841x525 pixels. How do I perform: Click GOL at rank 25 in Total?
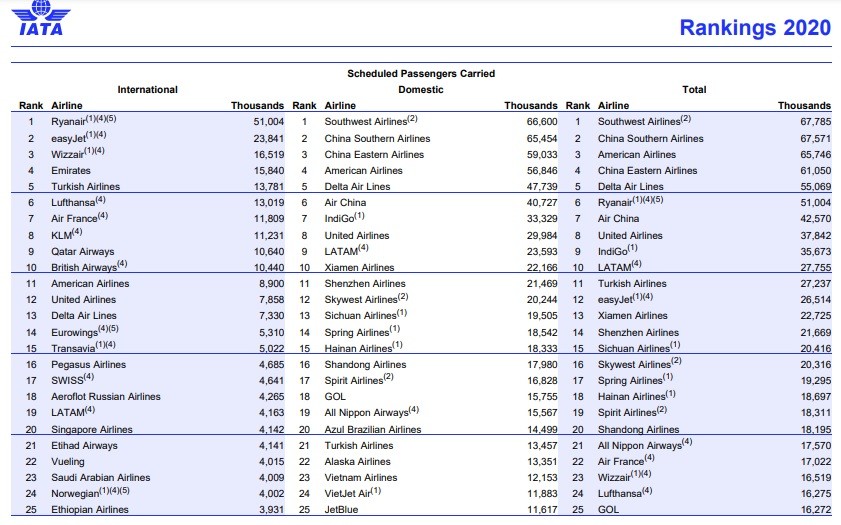(x=608, y=510)
